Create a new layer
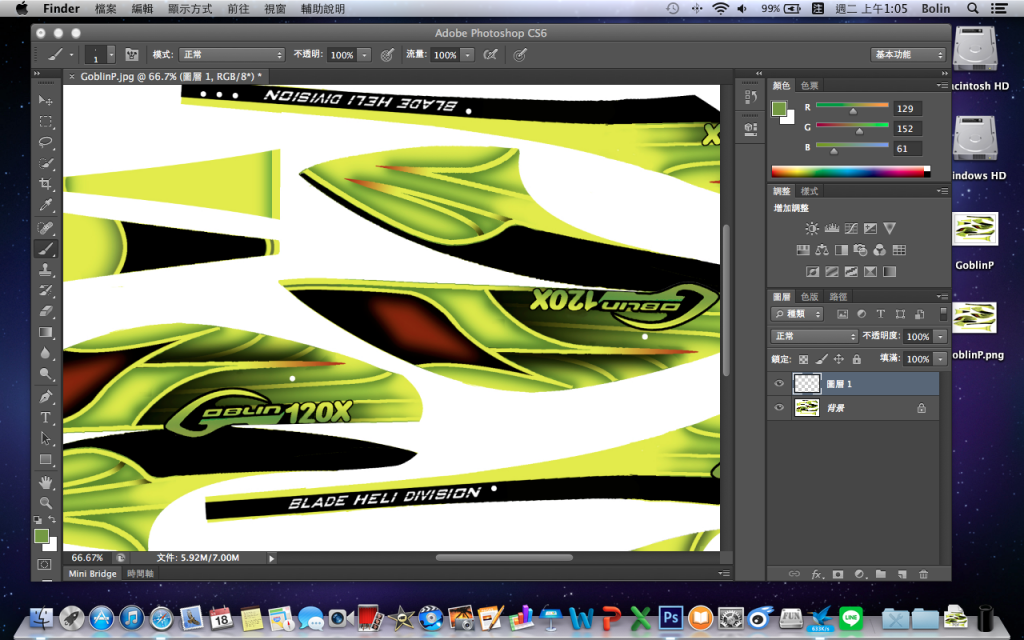Image resolution: width=1024 pixels, height=640 pixels. click(x=902, y=574)
